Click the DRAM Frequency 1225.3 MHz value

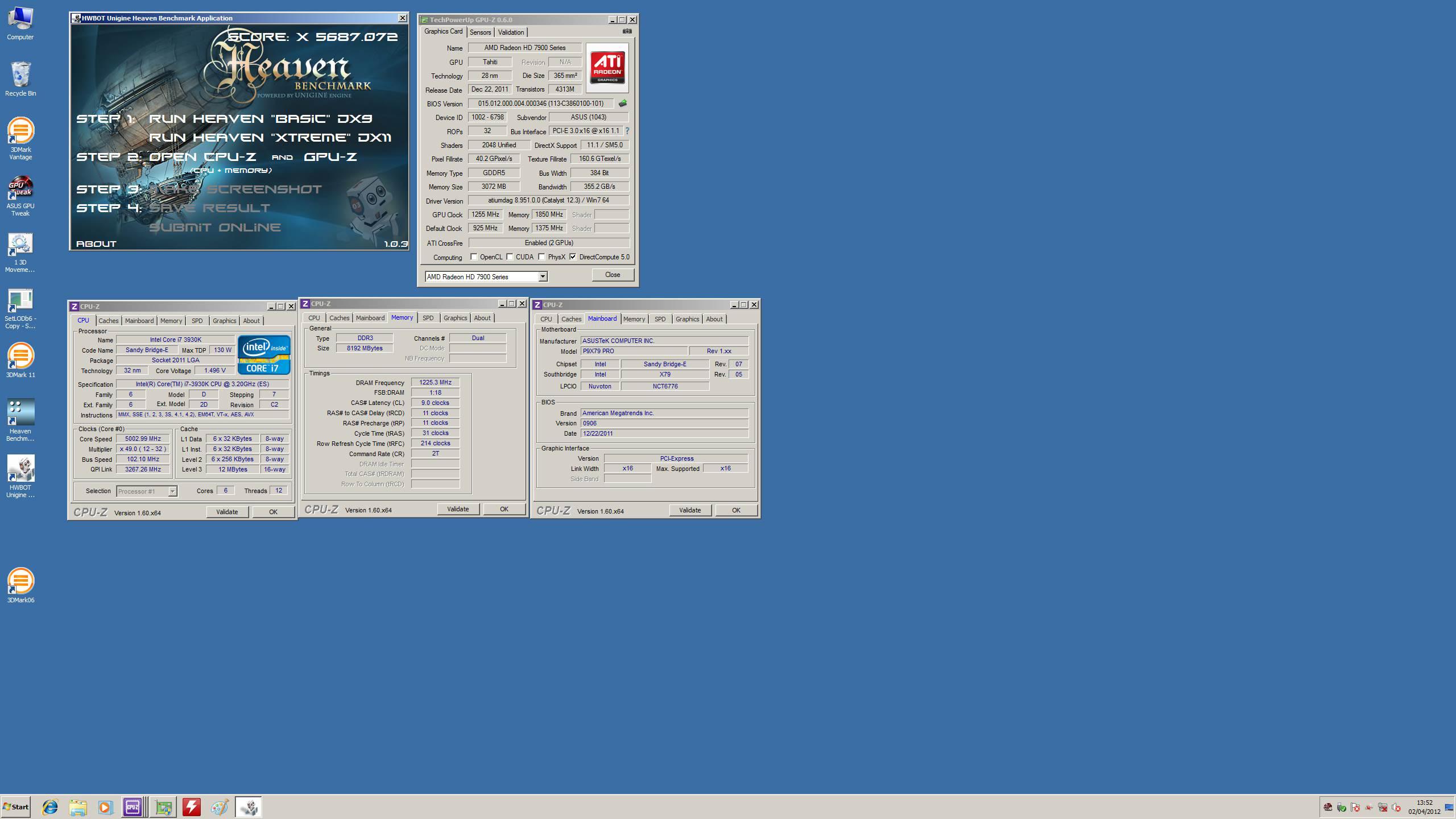click(435, 382)
